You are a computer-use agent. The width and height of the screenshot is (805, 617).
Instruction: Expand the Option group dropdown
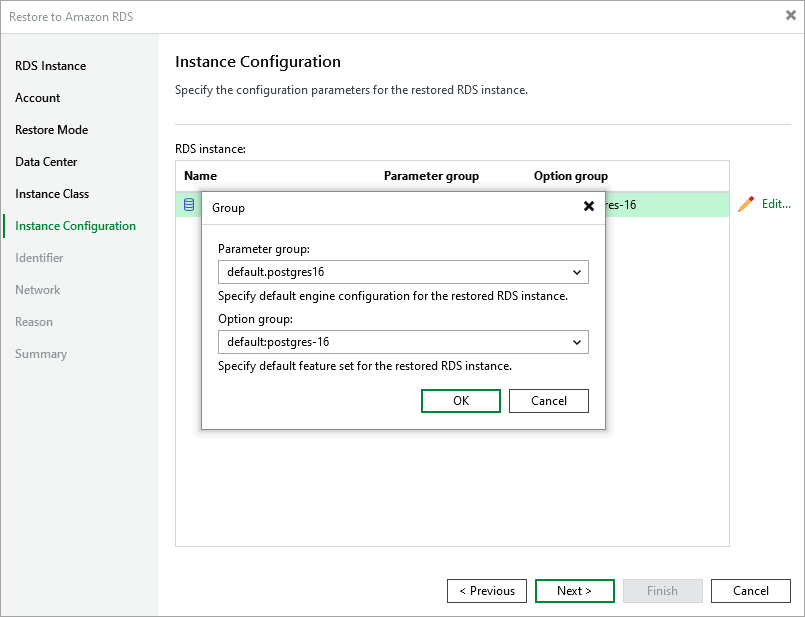click(x=577, y=342)
